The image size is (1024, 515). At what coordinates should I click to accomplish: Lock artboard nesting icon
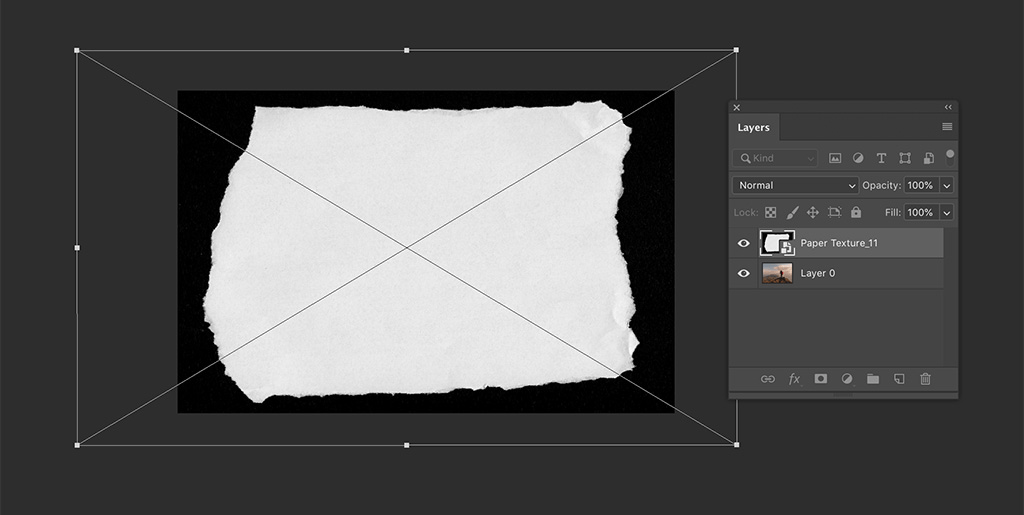834,212
